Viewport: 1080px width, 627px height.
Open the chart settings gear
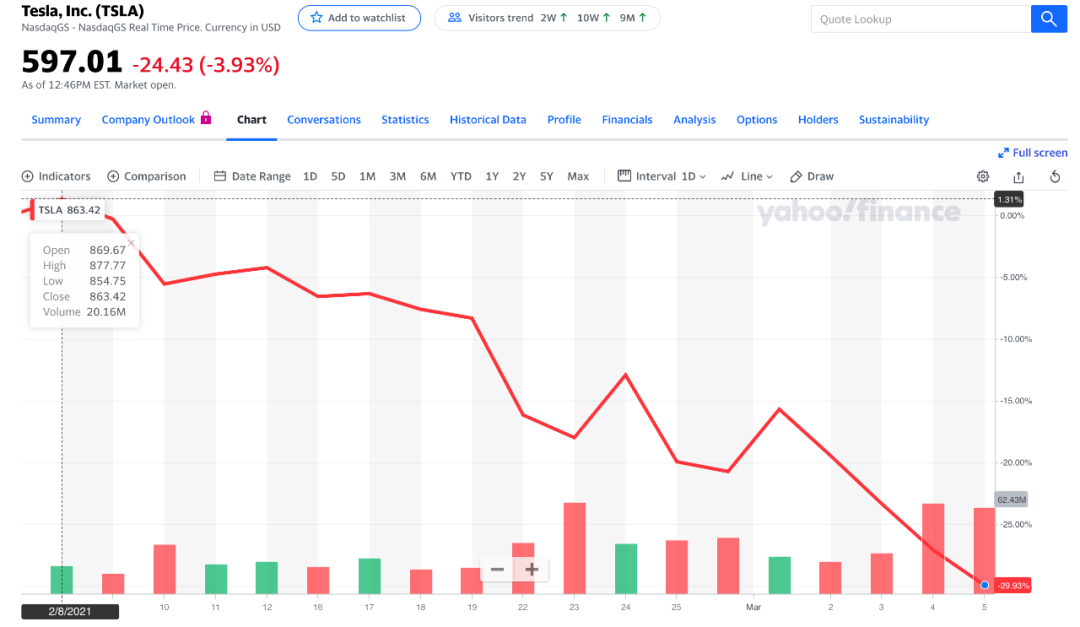[983, 176]
